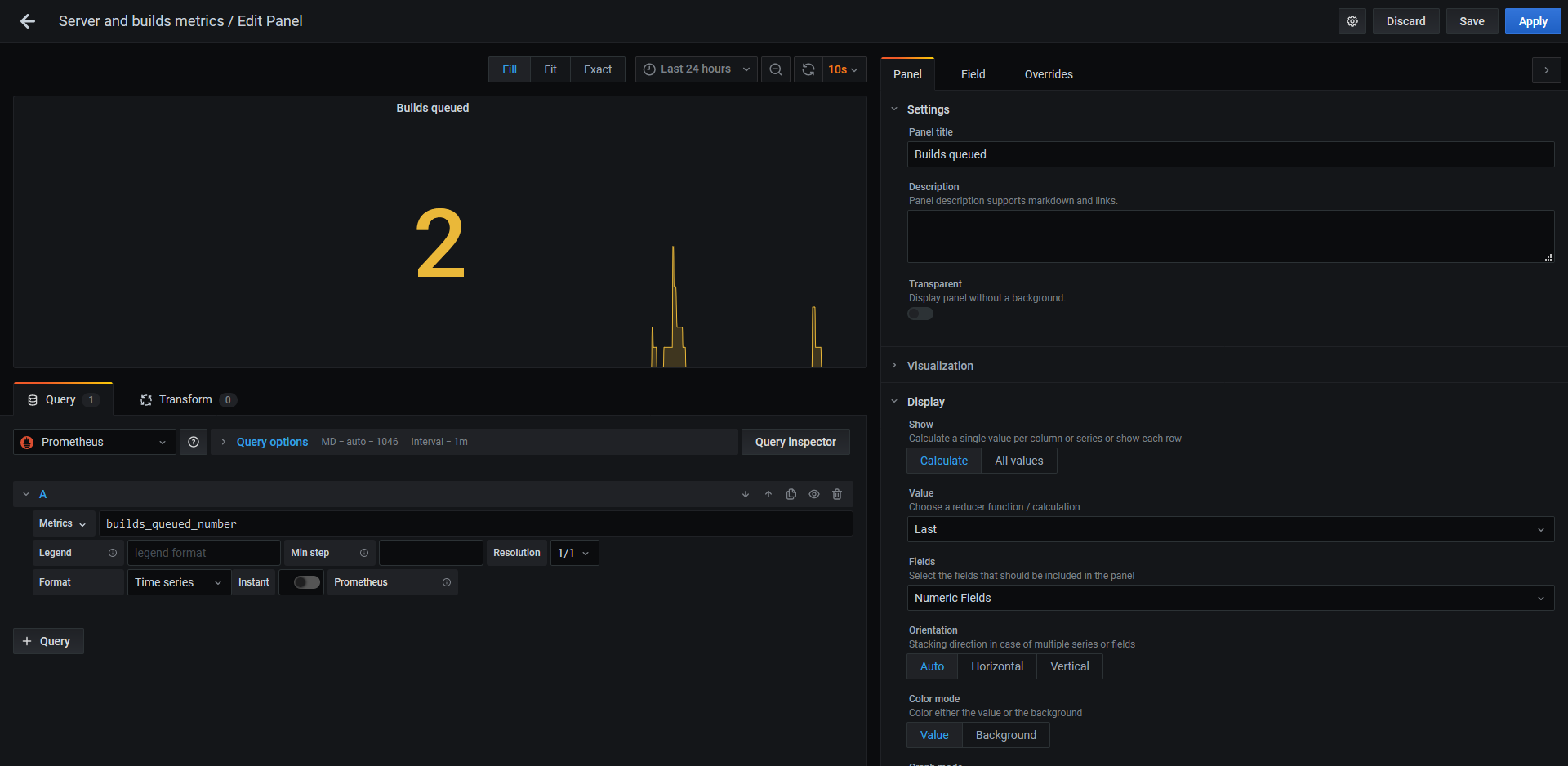Set color mode to Value
The height and width of the screenshot is (766, 1568).
pyautogui.click(x=934, y=735)
